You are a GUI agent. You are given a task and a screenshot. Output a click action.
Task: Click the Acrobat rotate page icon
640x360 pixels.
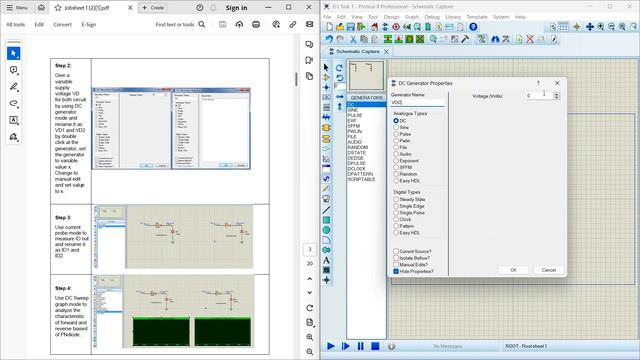click(309, 308)
